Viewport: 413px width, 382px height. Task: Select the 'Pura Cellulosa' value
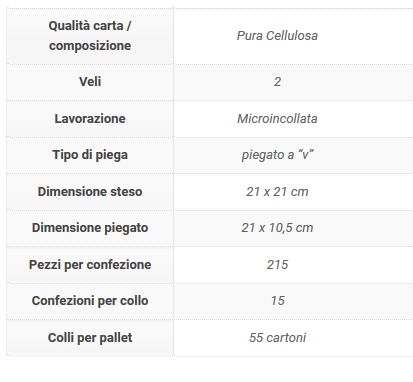pos(277,36)
